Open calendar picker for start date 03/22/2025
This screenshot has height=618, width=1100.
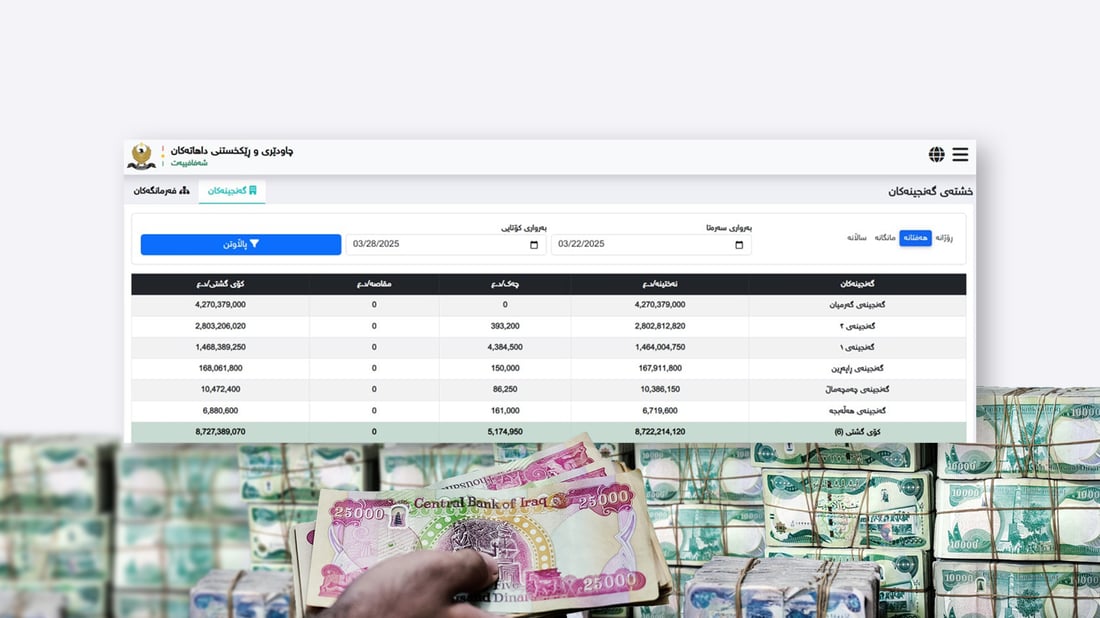click(x=739, y=245)
